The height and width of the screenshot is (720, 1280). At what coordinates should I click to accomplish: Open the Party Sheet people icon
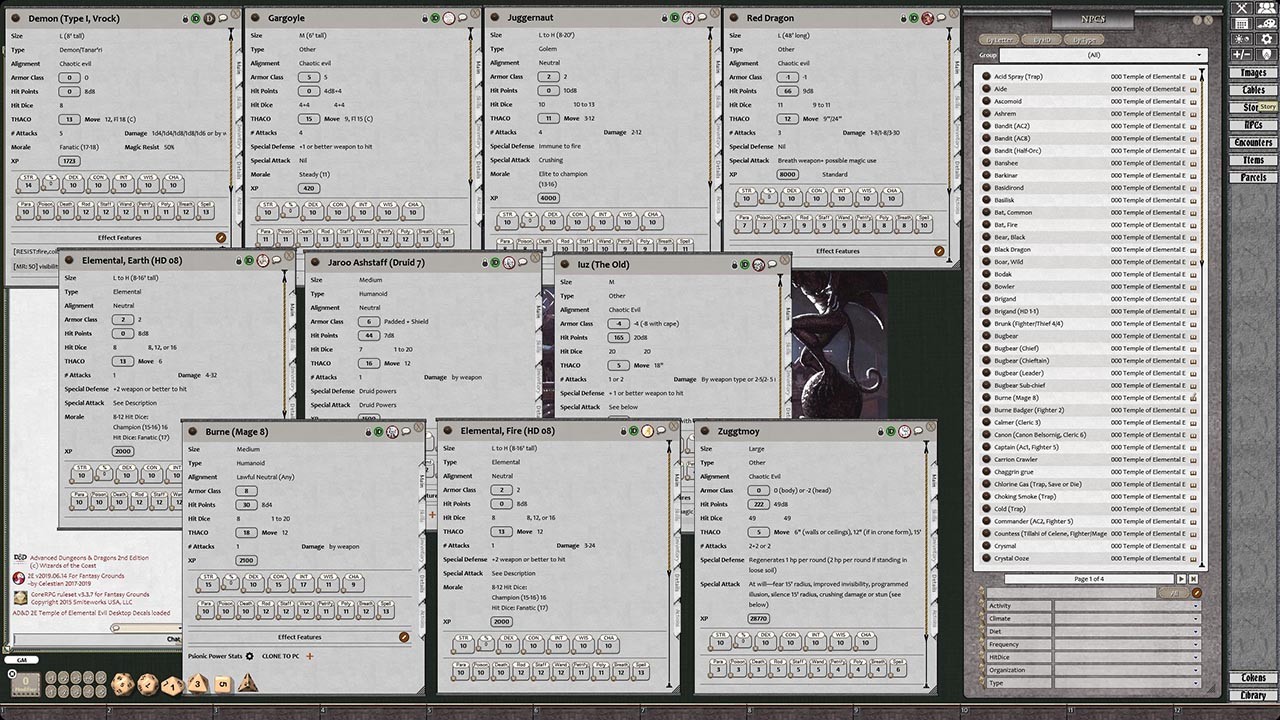[1265, 6]
